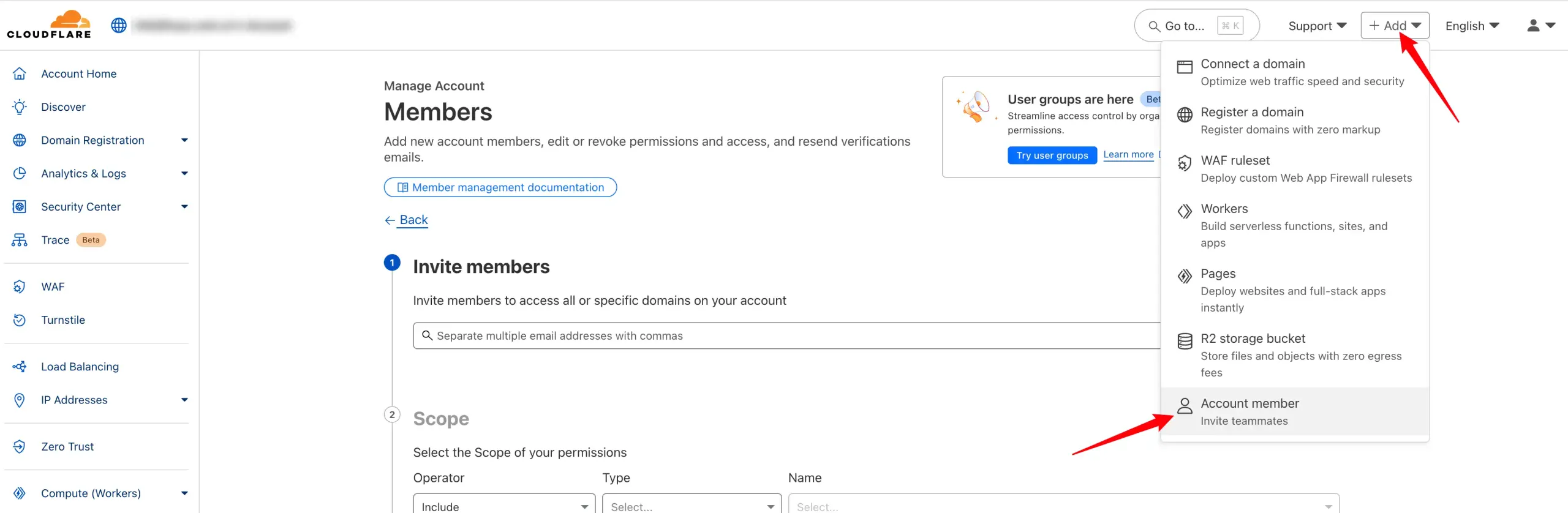This screenshot has height=513, width=1568.
Task: Click the Try user groups button
Action: click(1052, 155)
